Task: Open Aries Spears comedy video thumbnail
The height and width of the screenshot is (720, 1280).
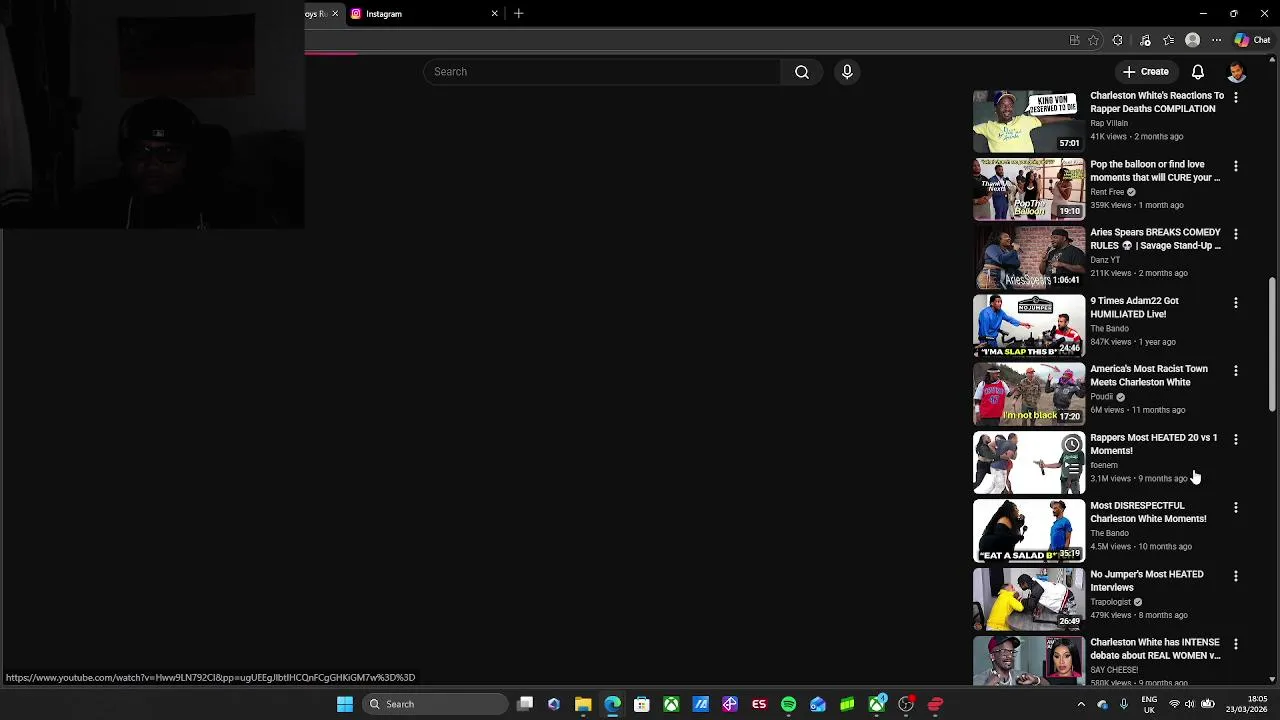Action: [x=1029, y=258]
